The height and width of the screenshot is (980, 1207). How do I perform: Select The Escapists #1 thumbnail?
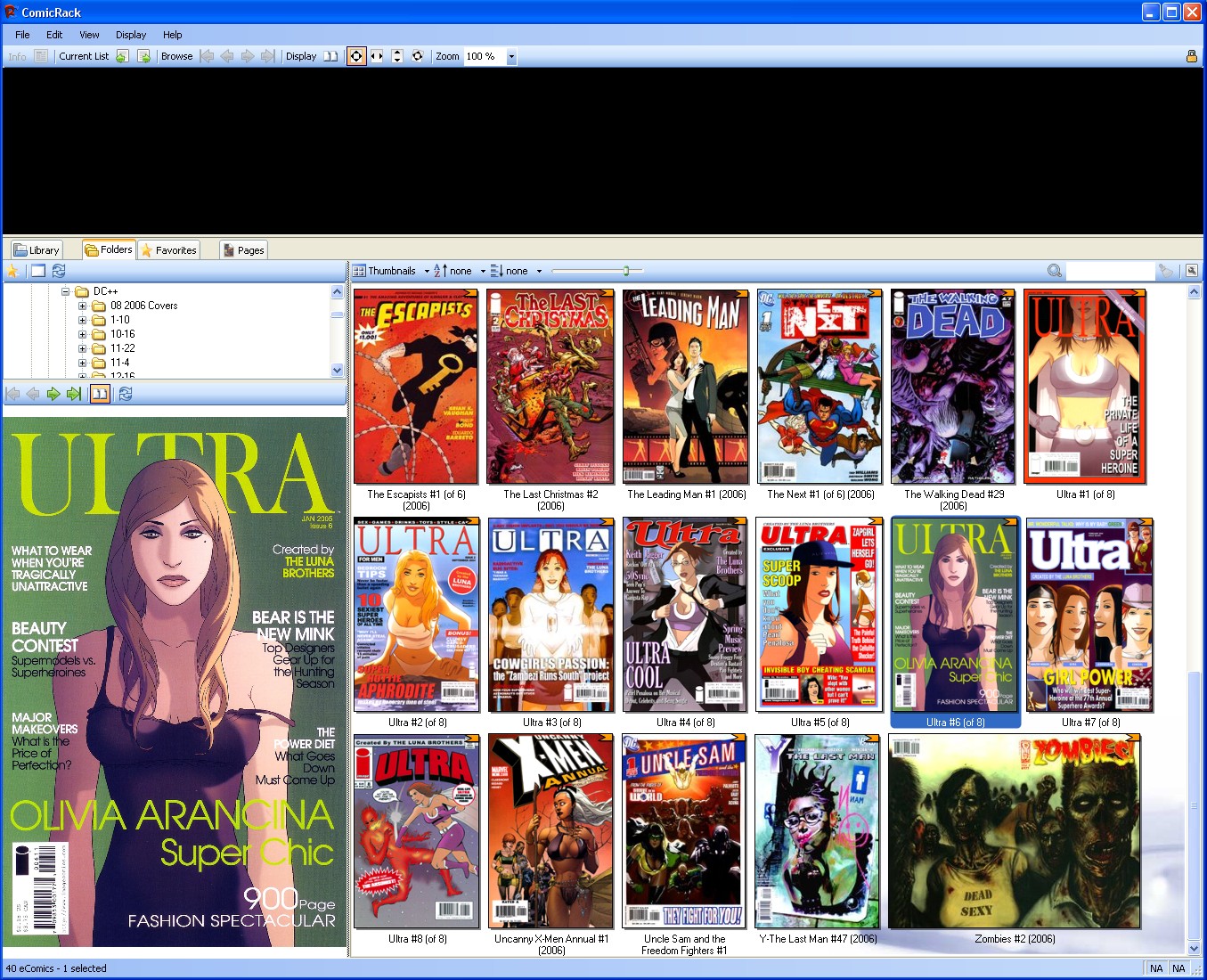click(x=416, y=387)
